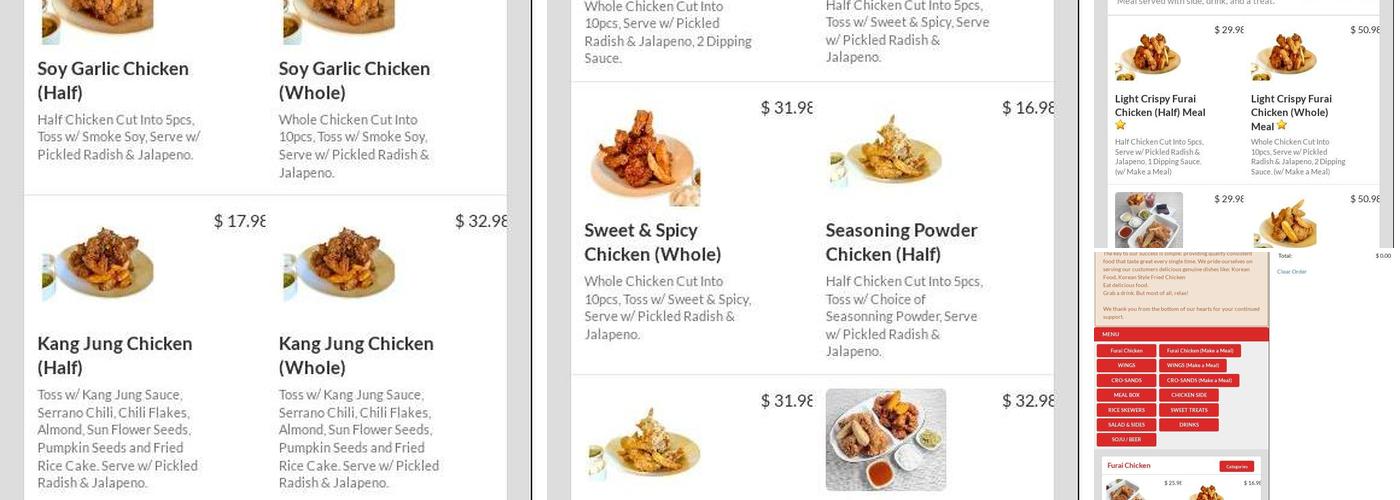Open the SOJU / BEER category
Viewport: 1400px width, 500px height.
coord(1126,439)
